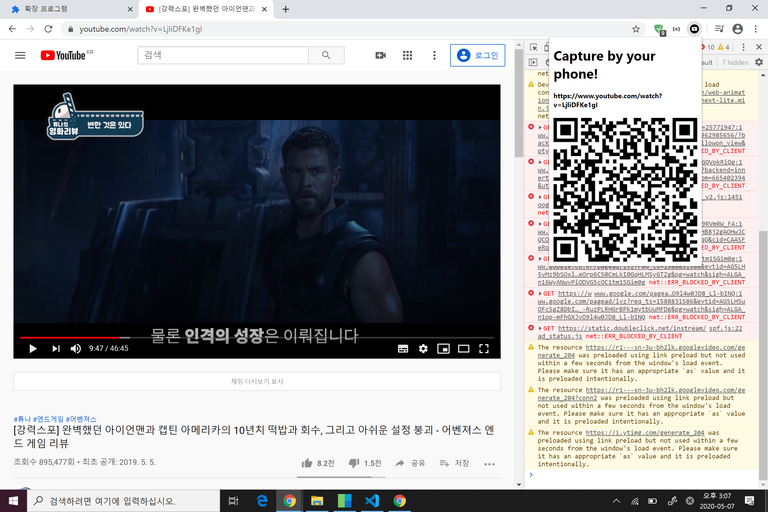Click the 로그인 sign-in button
Screen dimensions: 768x512
click(x=478, y=55)
